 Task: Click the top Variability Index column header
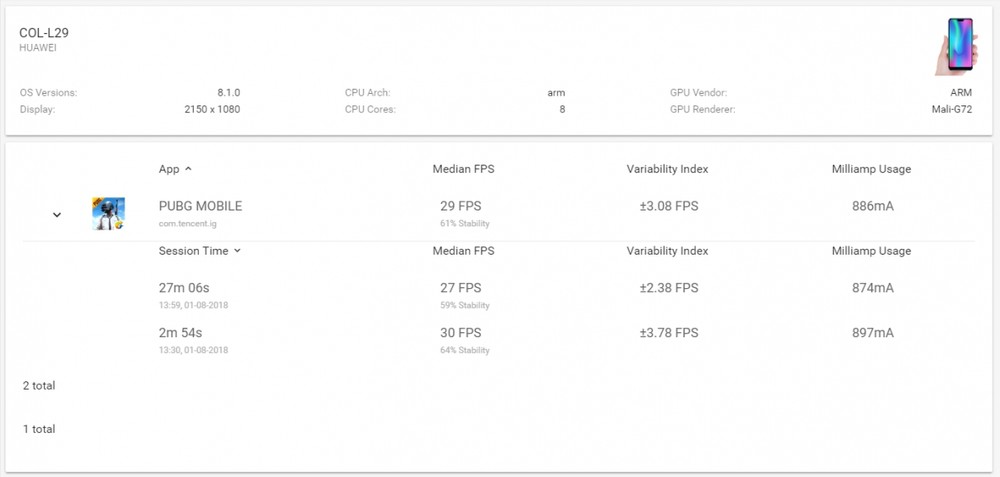pos(667,169)
